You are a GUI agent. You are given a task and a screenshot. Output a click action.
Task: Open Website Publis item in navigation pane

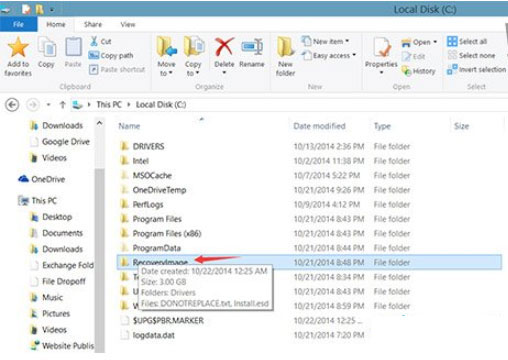click(x=68, y=346)
